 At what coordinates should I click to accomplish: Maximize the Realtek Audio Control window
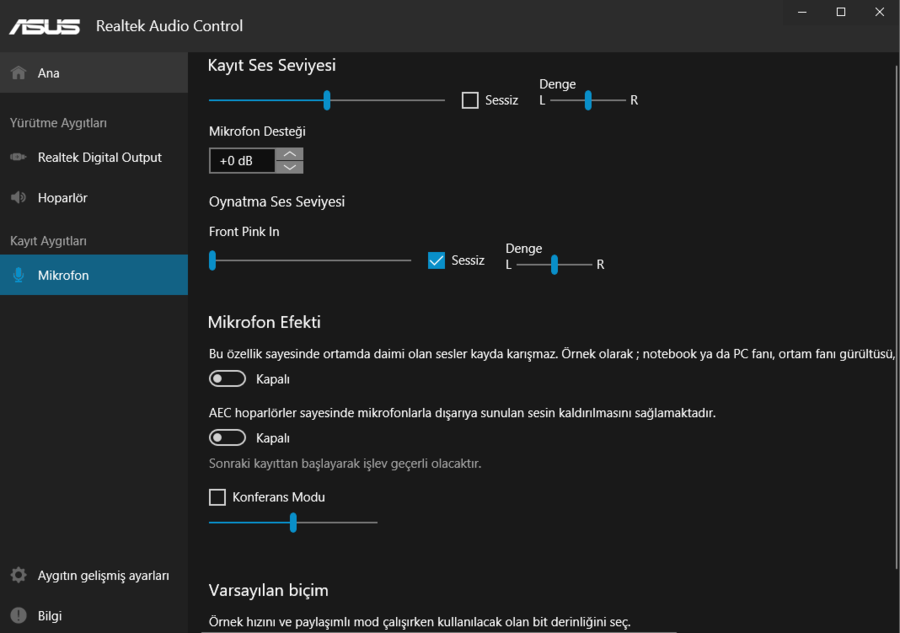(841, 12)
